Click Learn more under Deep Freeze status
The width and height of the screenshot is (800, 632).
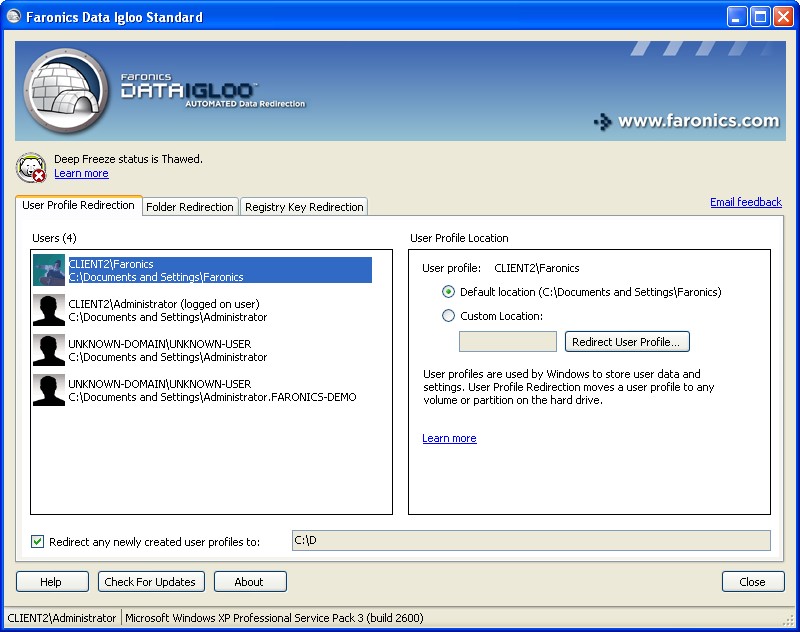(81, 173)
